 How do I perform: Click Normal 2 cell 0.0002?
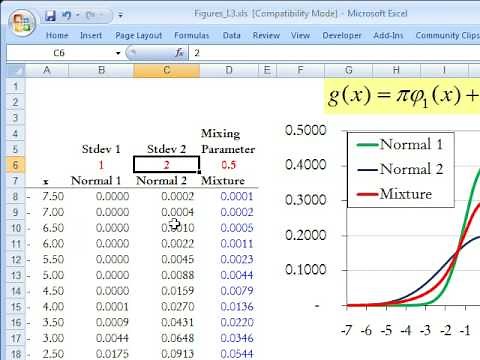pyautogui.click(x=167, y=196)
